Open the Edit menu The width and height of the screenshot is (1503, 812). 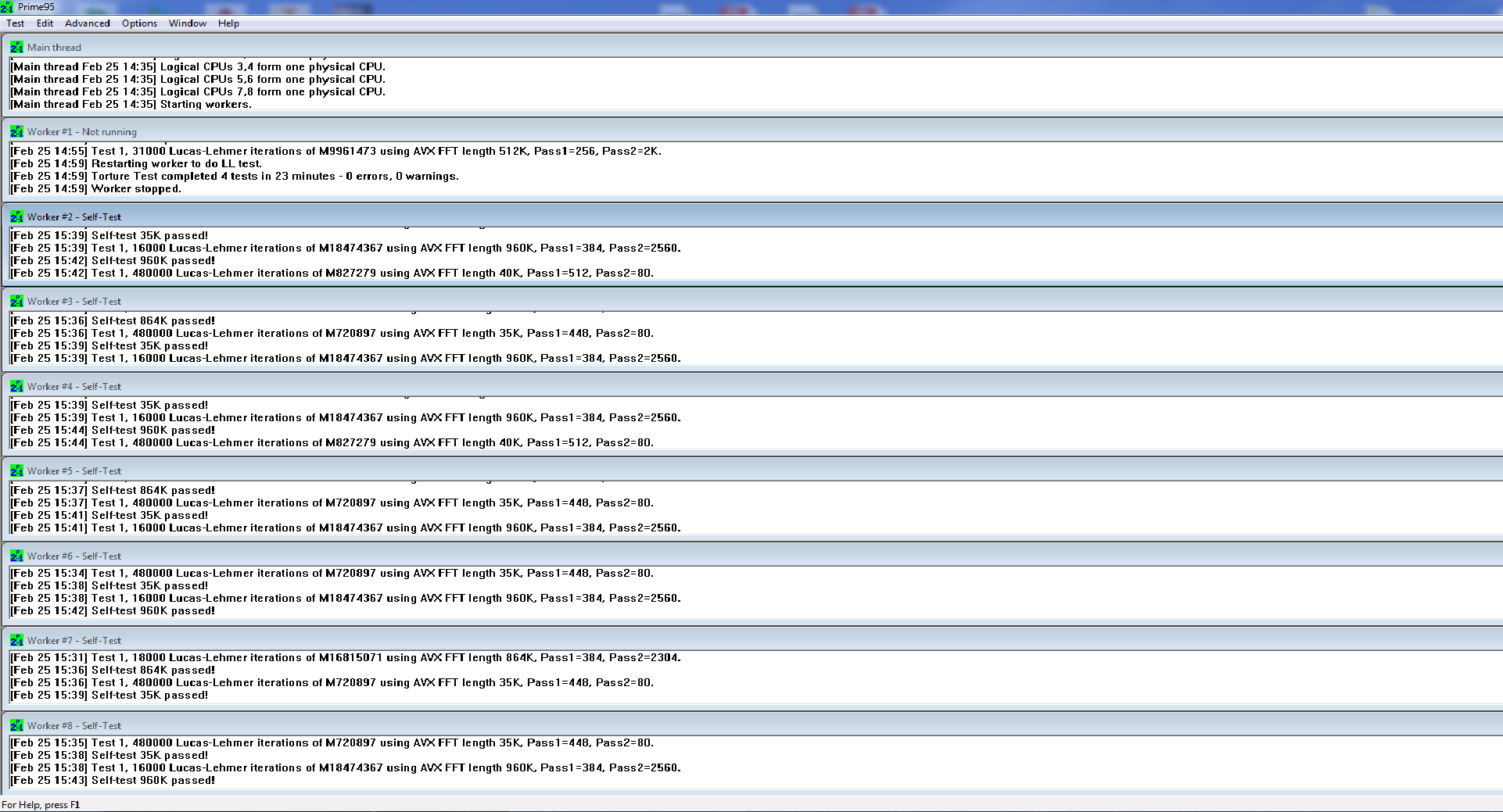45,23
